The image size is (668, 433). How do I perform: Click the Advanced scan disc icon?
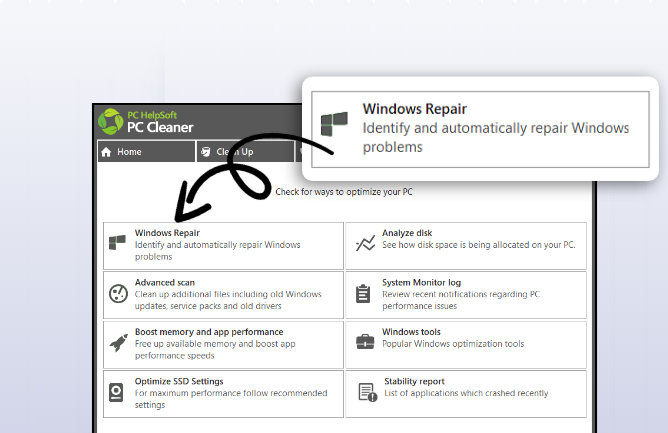(118, 293)
